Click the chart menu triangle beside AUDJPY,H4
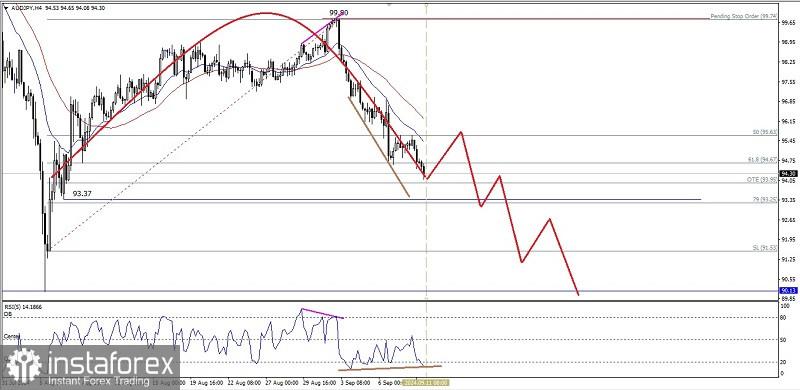The height and width of the screenshot is (390, 800). [x=5, y=8]
